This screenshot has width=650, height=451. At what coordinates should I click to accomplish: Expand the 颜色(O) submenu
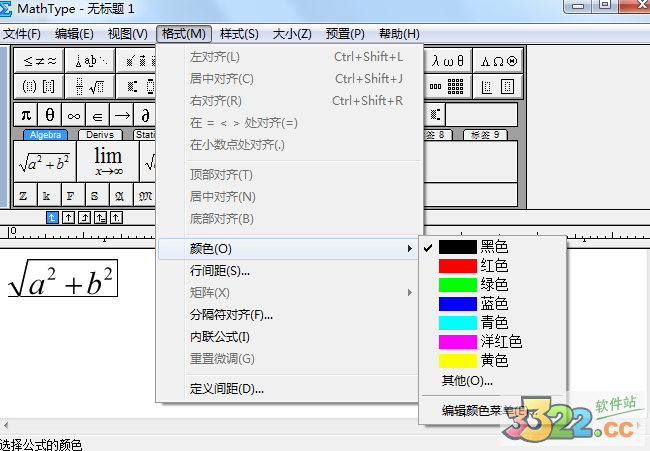tap(288, 249)
